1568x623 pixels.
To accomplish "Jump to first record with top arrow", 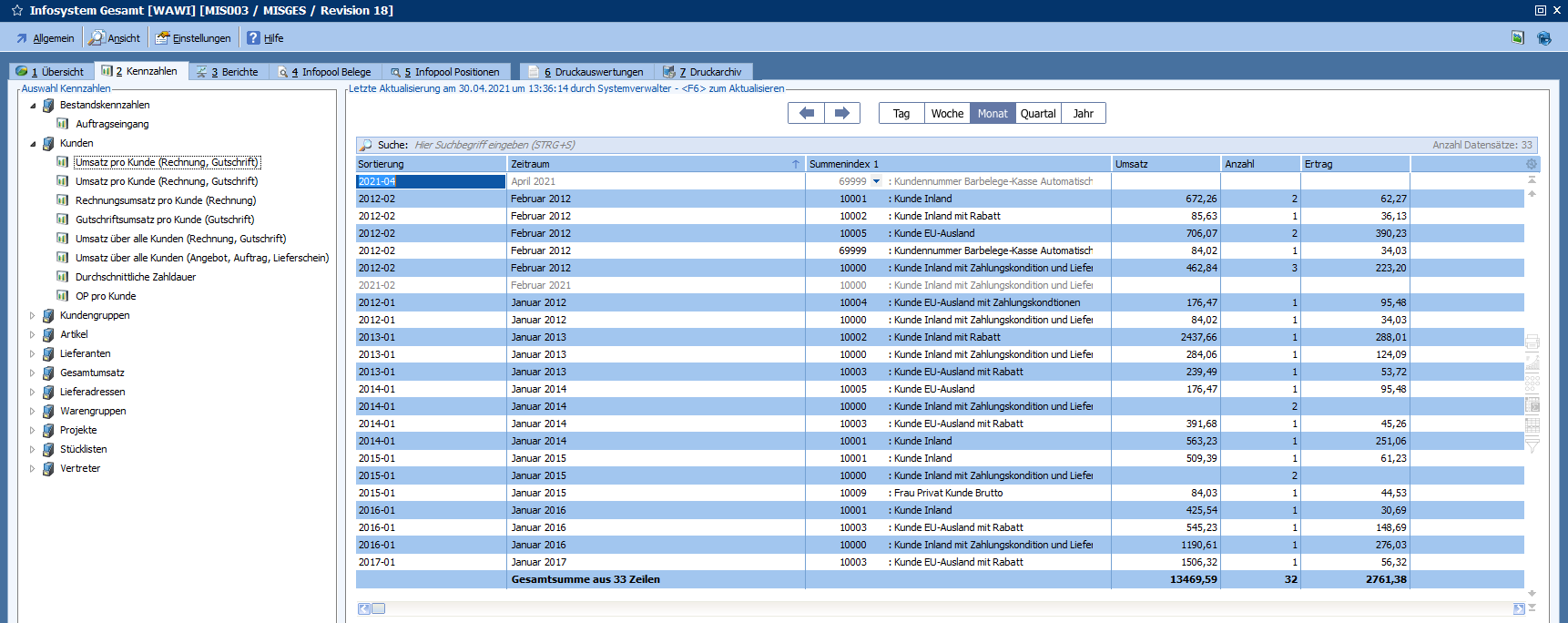I will point(1532,180).
